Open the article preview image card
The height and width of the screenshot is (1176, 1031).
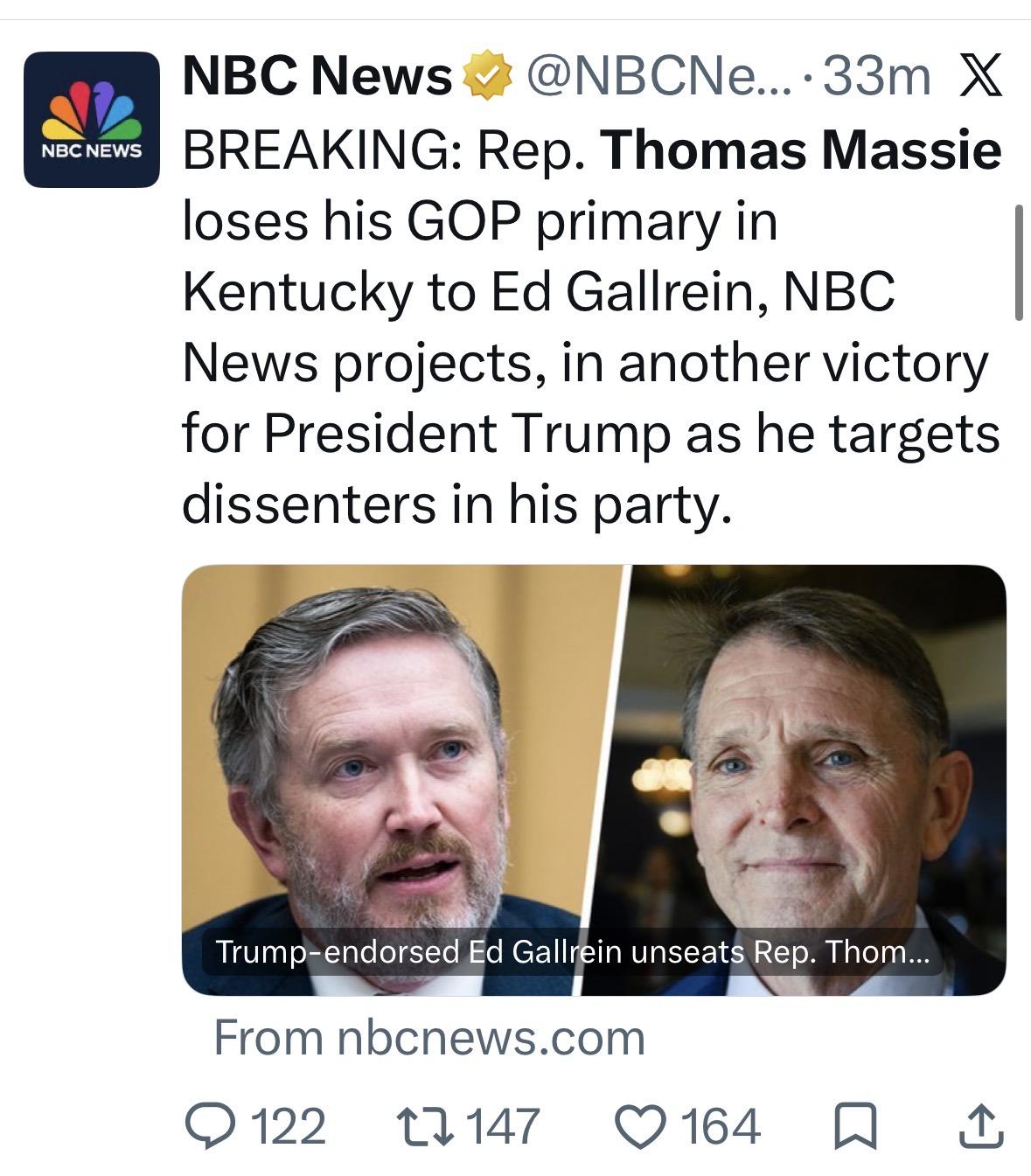[594, 780]
